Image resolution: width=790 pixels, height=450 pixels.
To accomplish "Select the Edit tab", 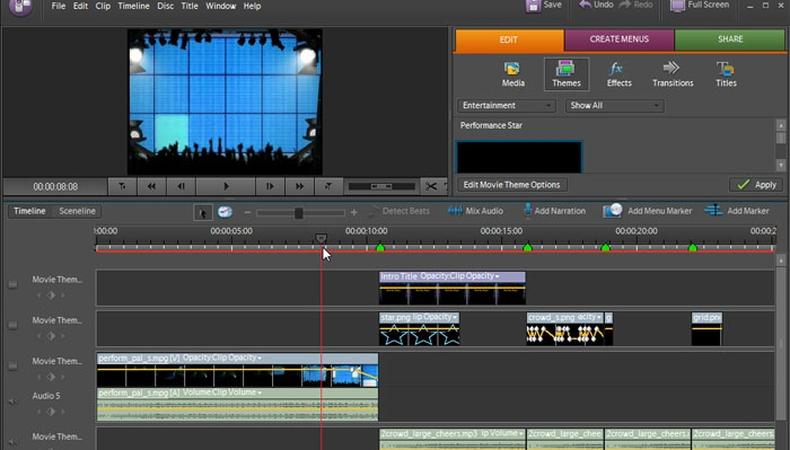I will [509, 40].
